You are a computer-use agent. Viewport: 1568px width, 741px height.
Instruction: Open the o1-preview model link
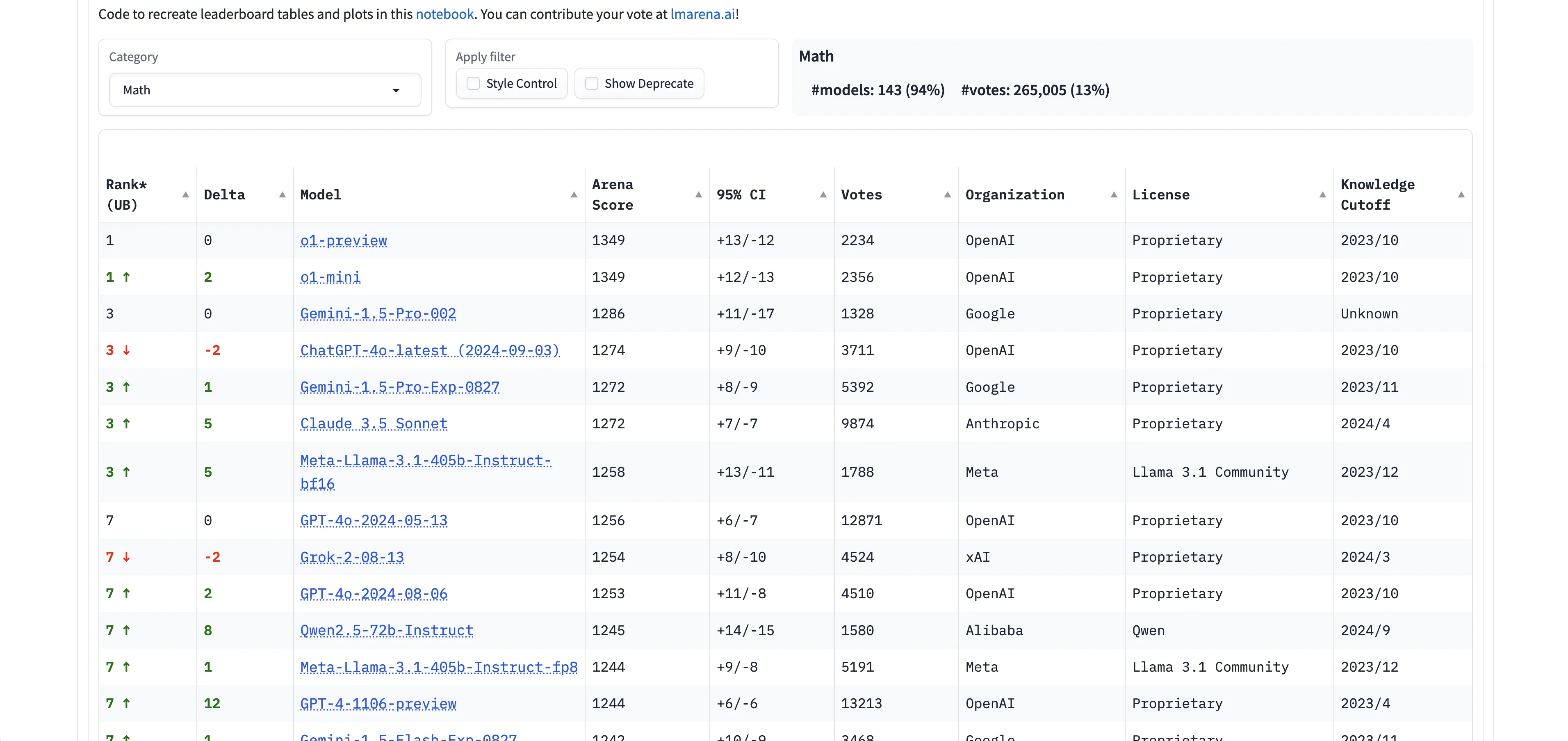[x=343, y=240]
